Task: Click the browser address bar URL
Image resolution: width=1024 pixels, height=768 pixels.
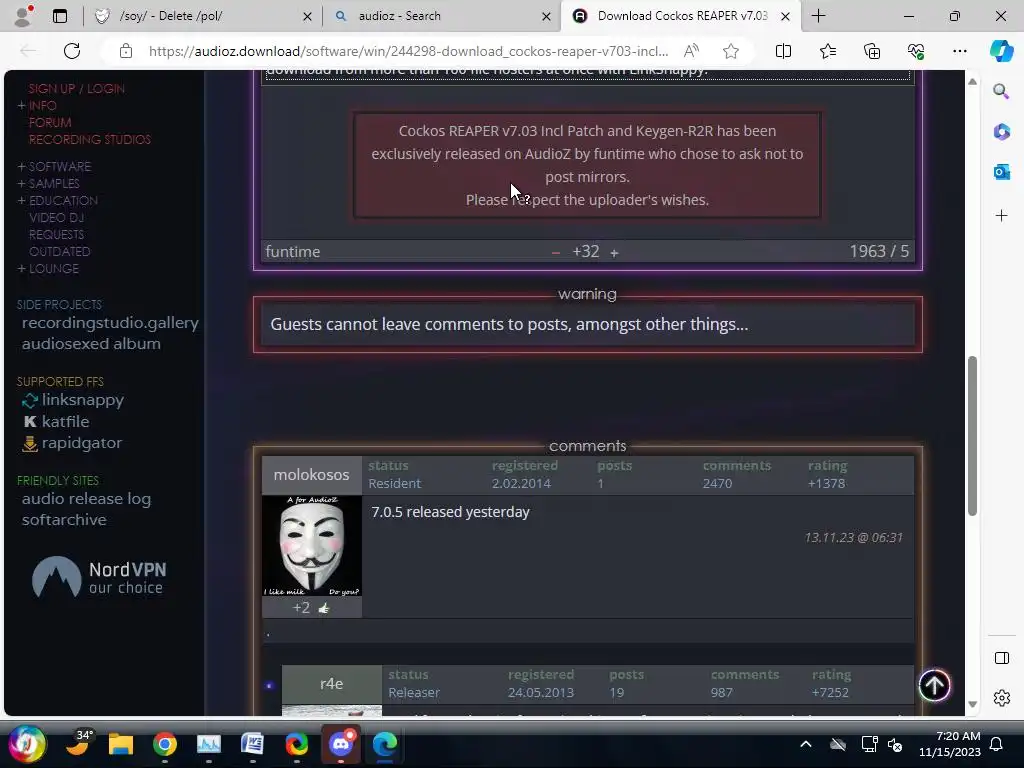Action: 408,51
